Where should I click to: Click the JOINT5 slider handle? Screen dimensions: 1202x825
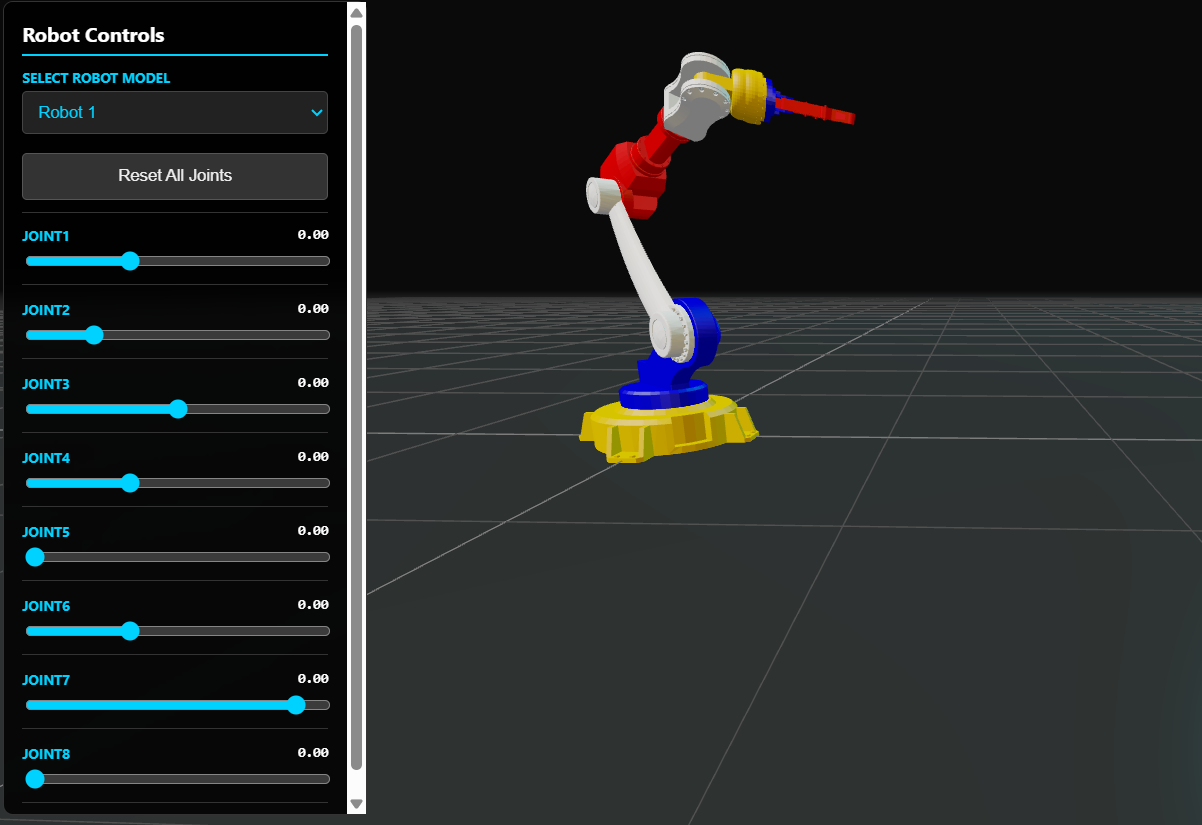coord(35,557)
